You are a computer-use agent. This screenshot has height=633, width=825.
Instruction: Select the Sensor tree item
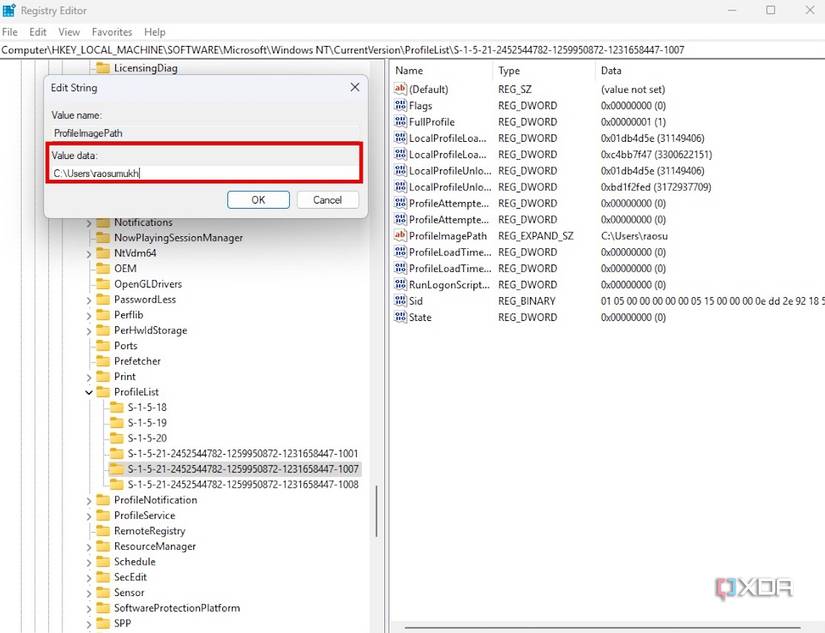[x=129, y=592]
